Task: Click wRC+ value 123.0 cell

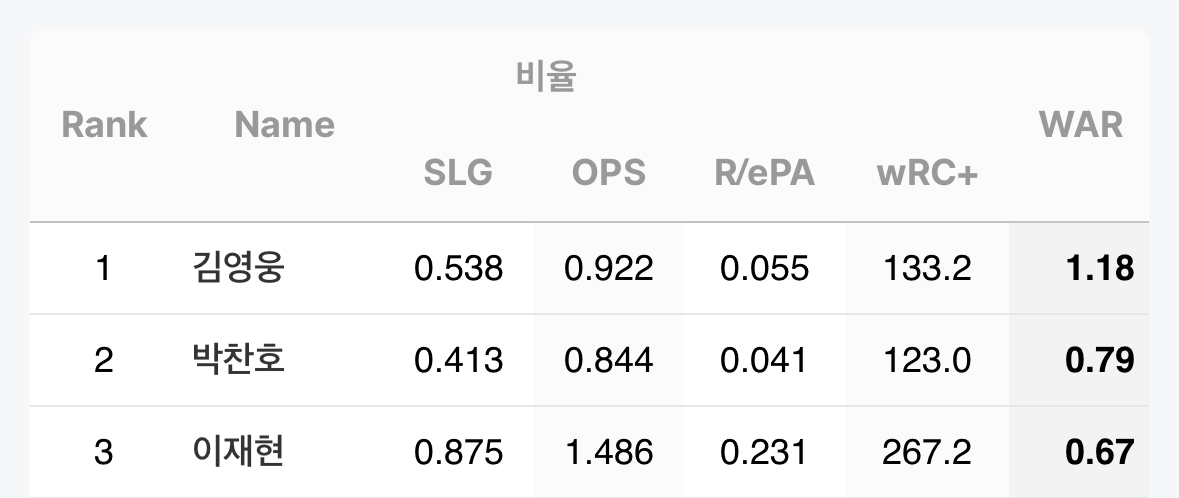Action: coord(926,360)
